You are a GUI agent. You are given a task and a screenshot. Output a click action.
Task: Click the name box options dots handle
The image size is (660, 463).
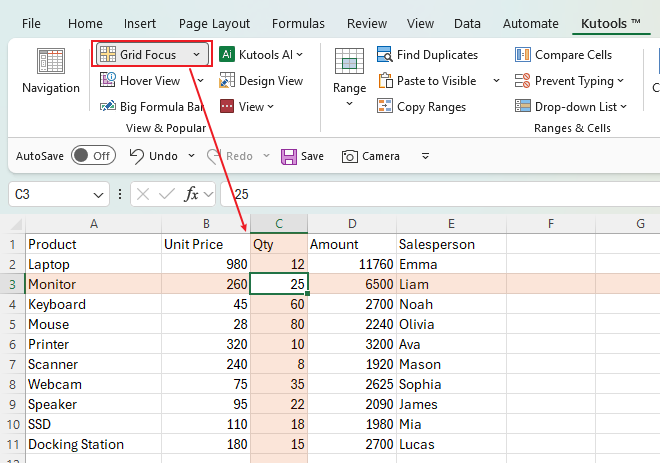point(120,194)
